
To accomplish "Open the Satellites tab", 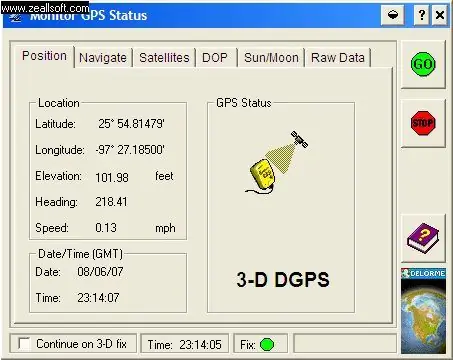I will click(x=164, y=58).
